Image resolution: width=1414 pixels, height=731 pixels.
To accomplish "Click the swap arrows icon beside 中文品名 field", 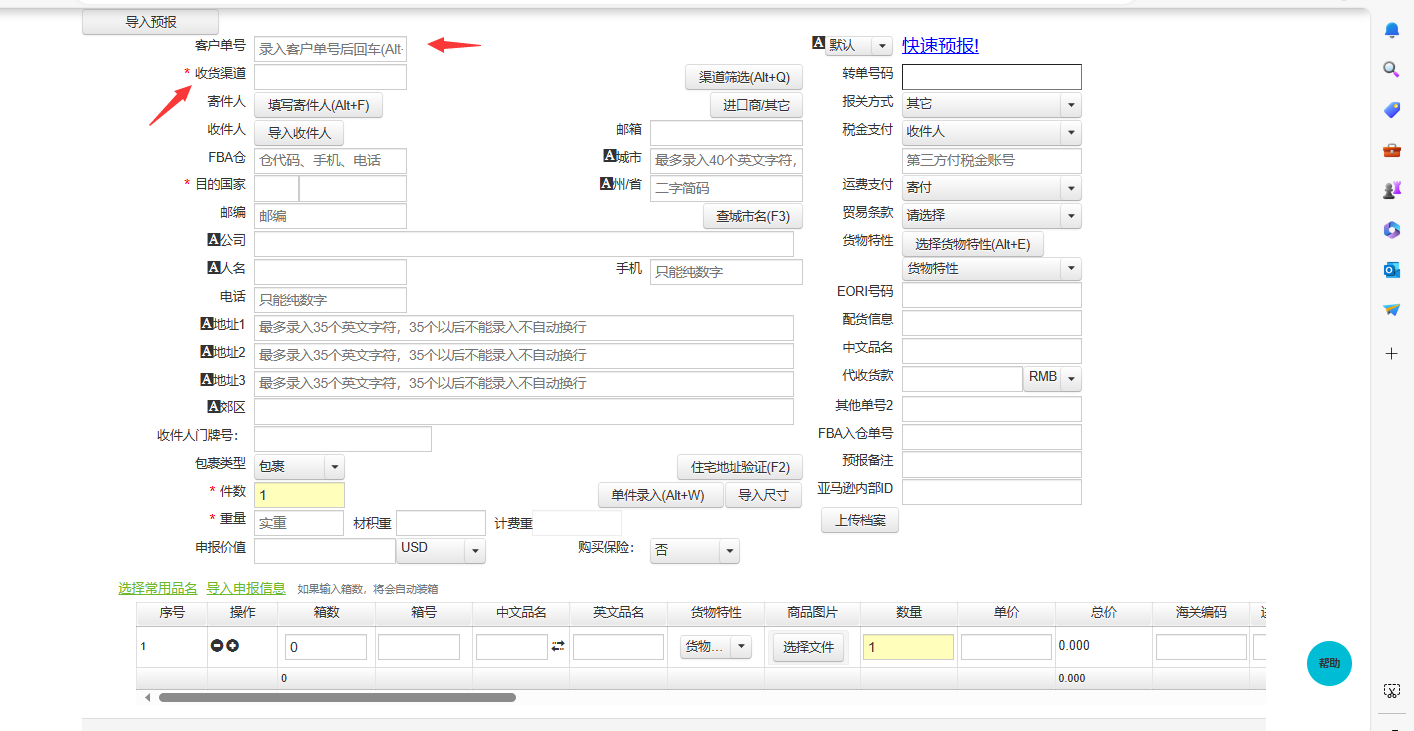I will (560, 646).
